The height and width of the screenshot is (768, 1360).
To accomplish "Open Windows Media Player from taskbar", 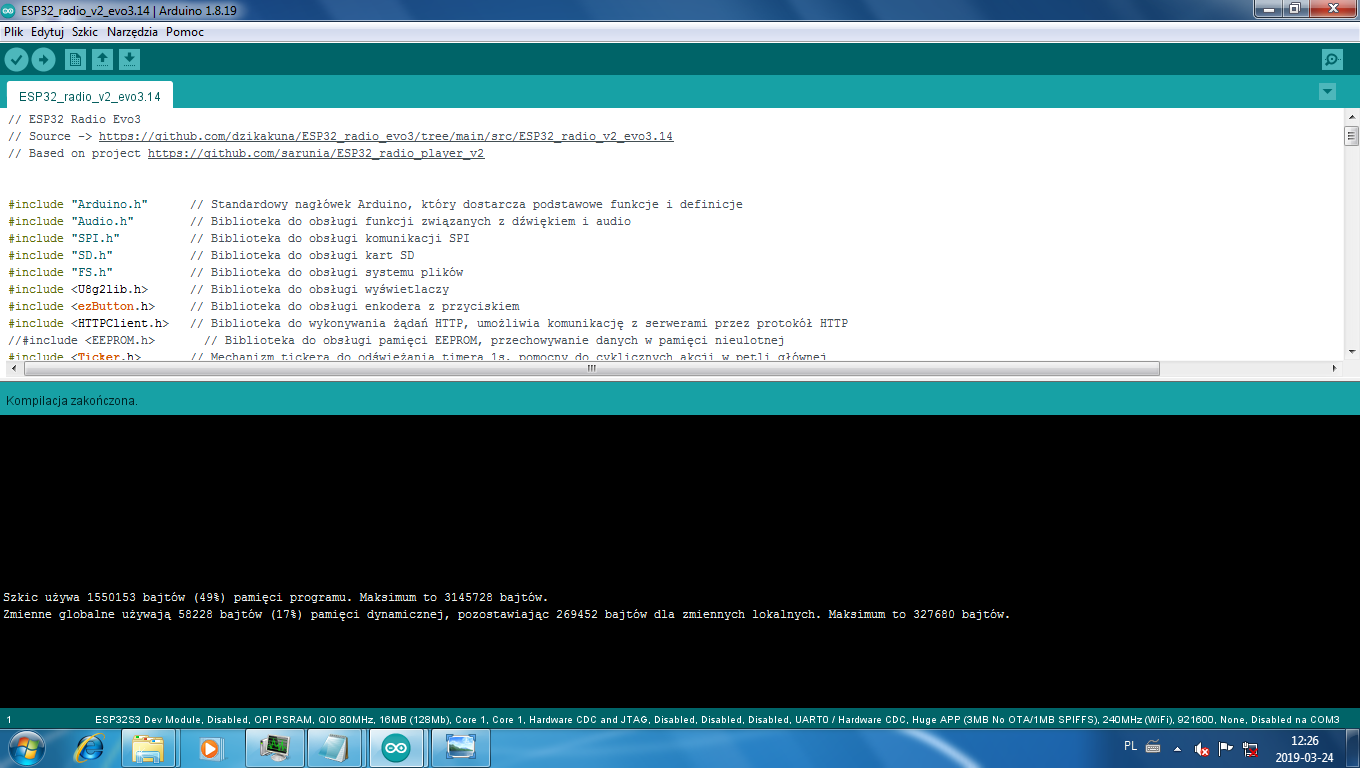I will pos(211,747).
